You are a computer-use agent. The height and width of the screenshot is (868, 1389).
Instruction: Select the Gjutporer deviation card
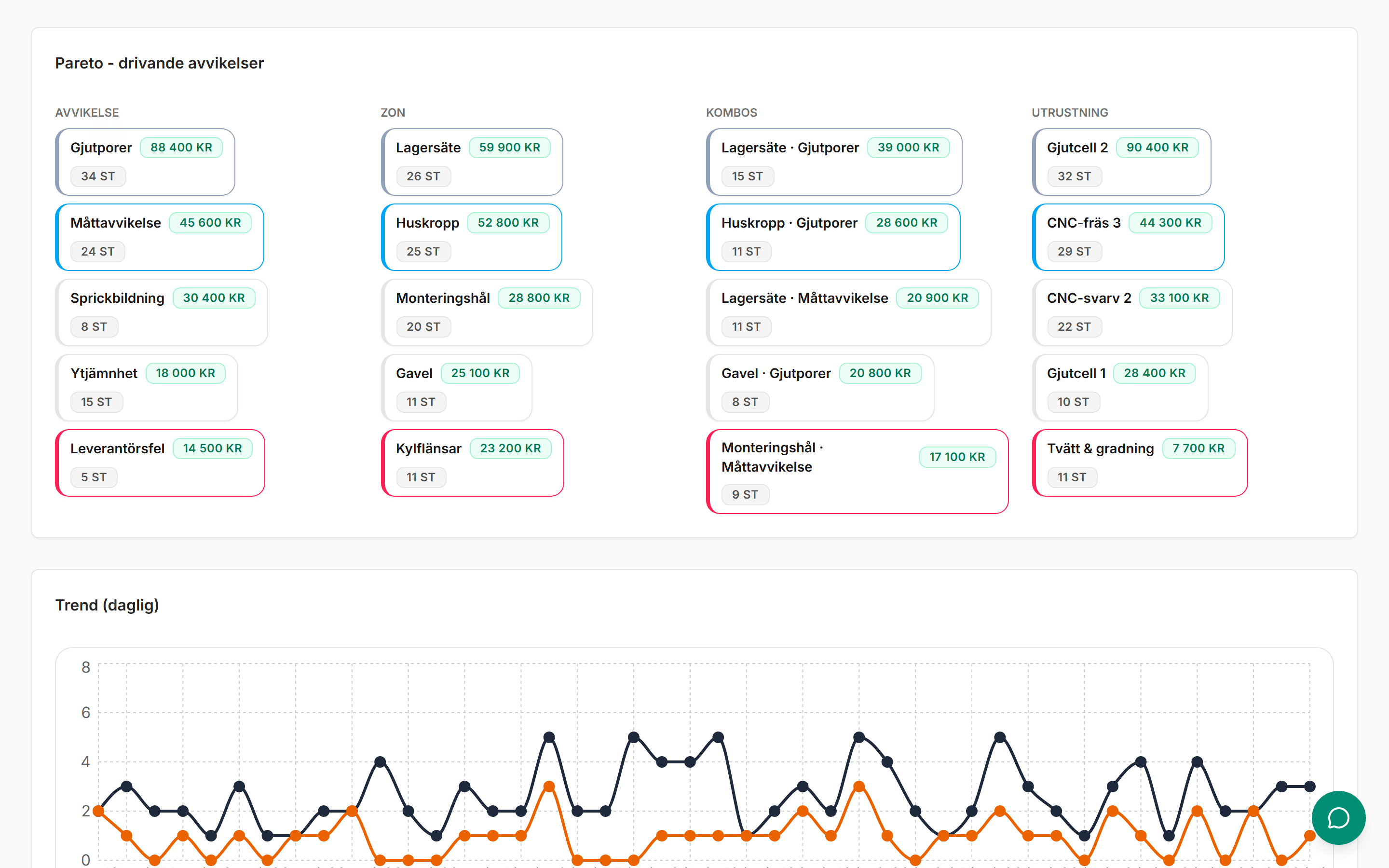click(x=145, y=162)
